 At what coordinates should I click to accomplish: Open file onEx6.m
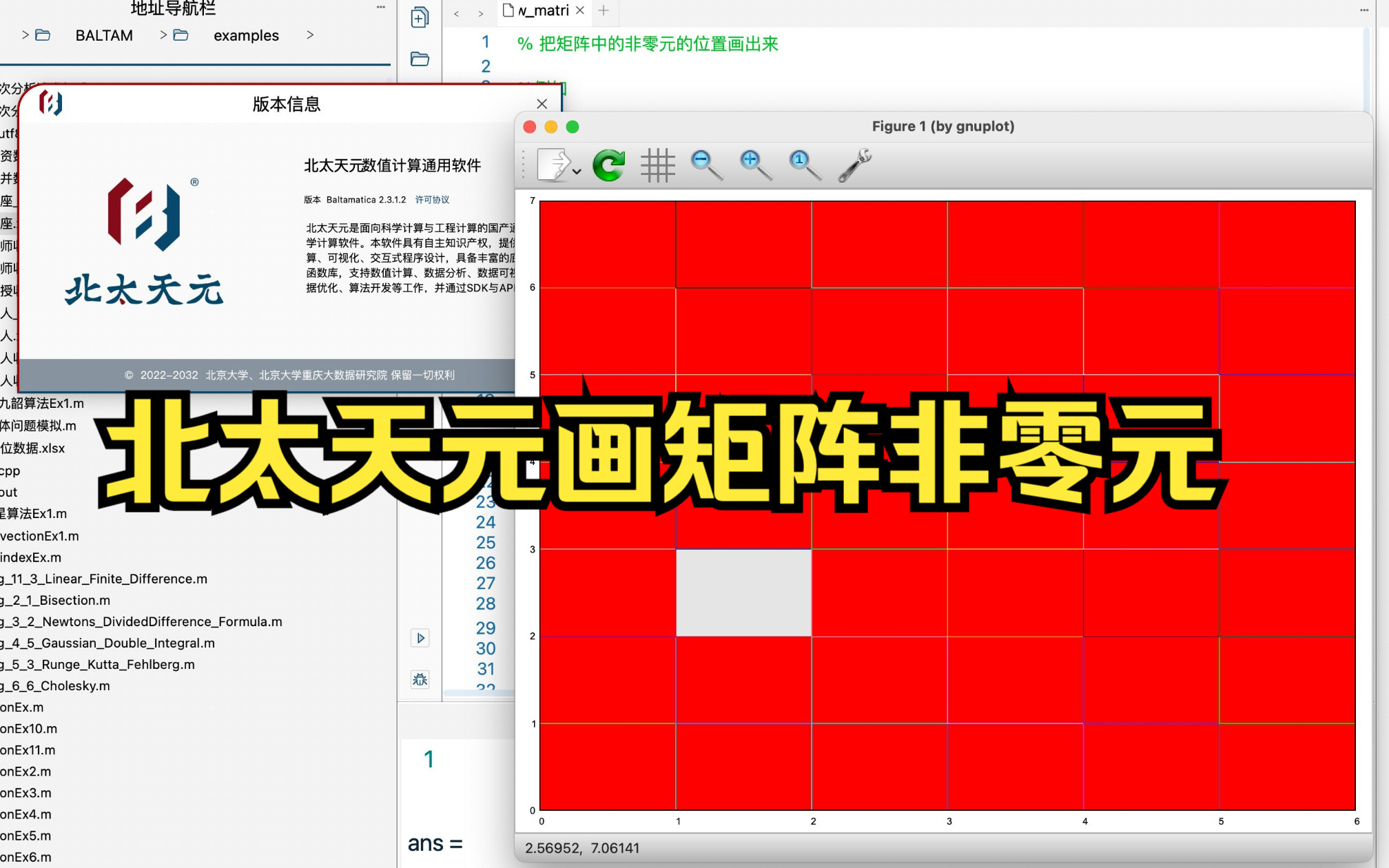coord(25,857)
